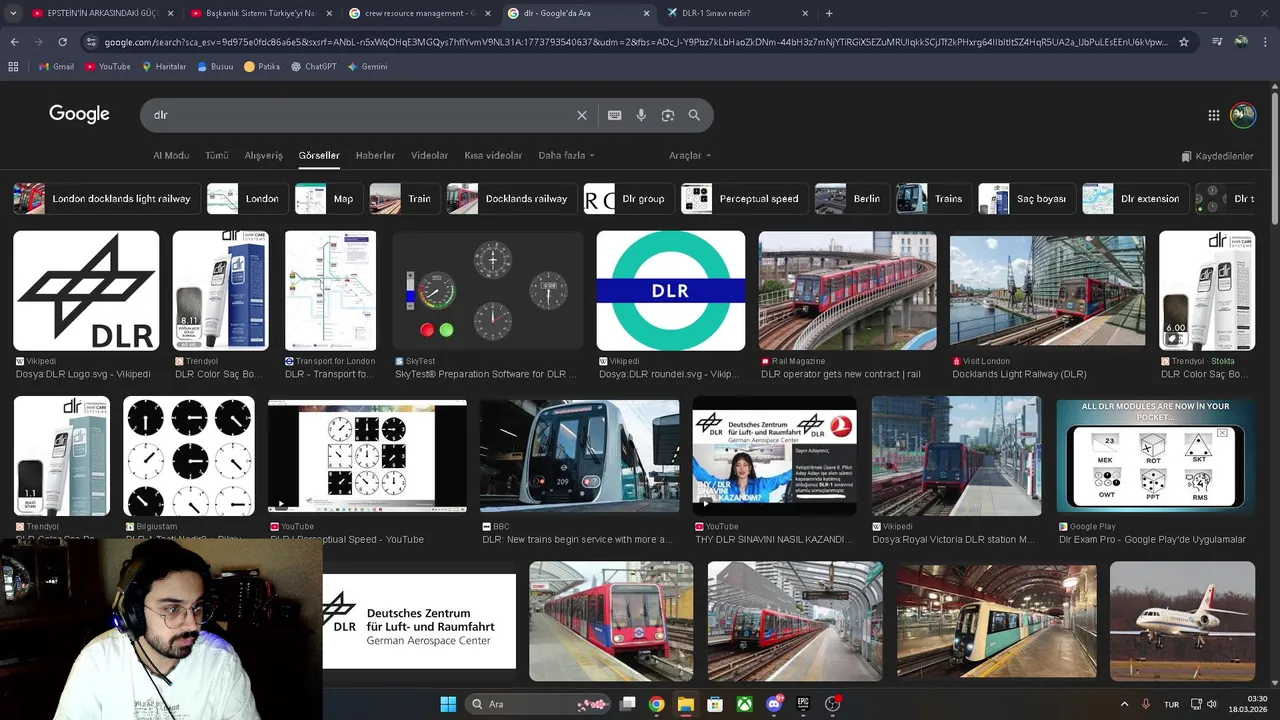This screenshot has height=720, width=1280.
Task: Switch to 'DLR-1 Sınavı nedir?' browser tab
Action: click(x=738, y=13)
